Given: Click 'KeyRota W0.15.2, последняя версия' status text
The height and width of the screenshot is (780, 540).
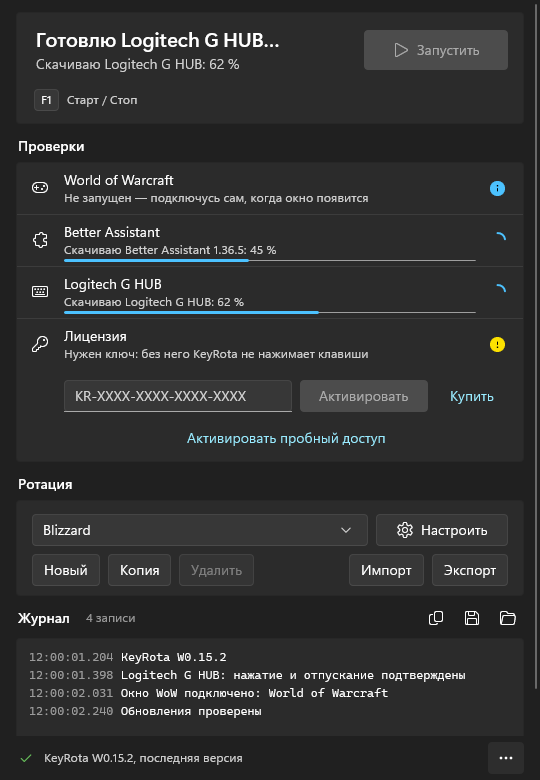Looking at the screenshot, I should [143, 758].
